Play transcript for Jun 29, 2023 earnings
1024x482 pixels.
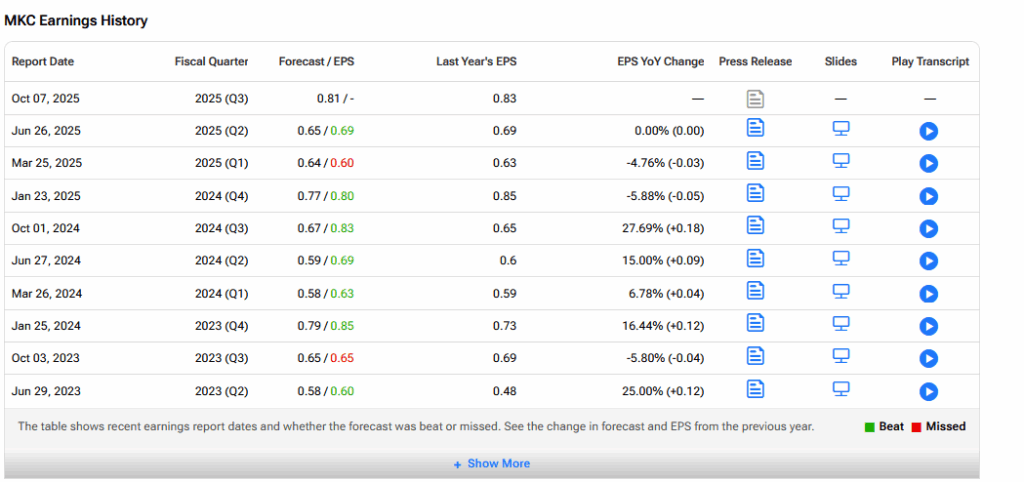tap(928, 391)
